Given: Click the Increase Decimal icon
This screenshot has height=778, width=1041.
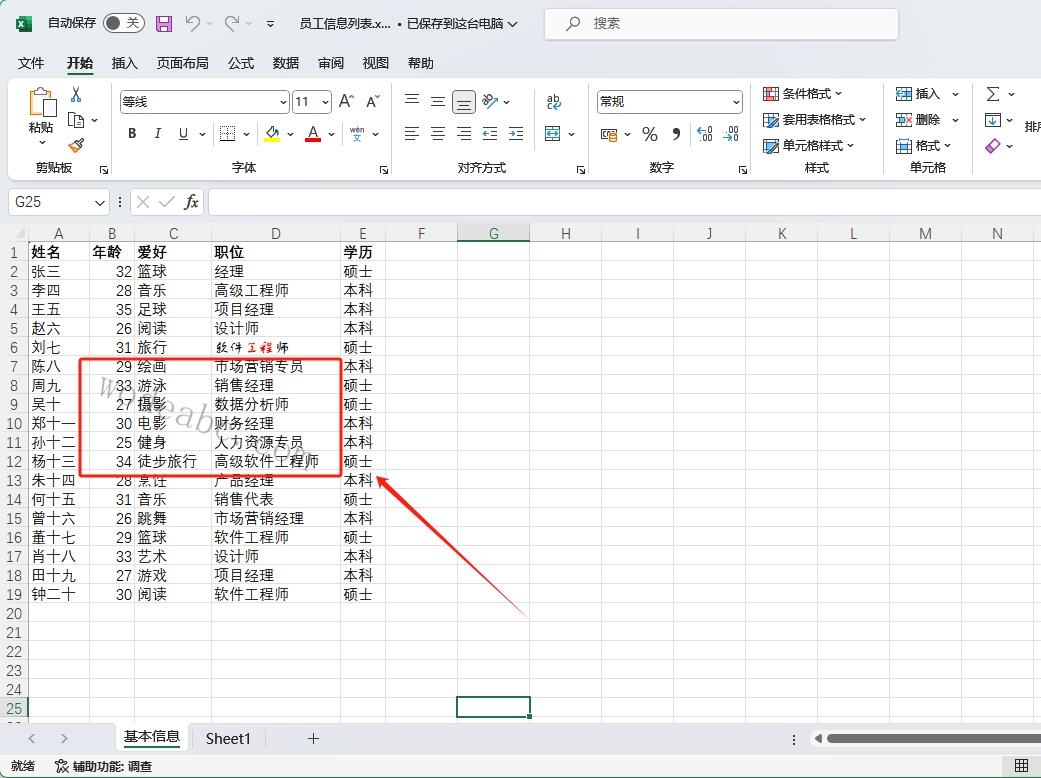Looking at the screenshot, I should [x=704, y=134].
